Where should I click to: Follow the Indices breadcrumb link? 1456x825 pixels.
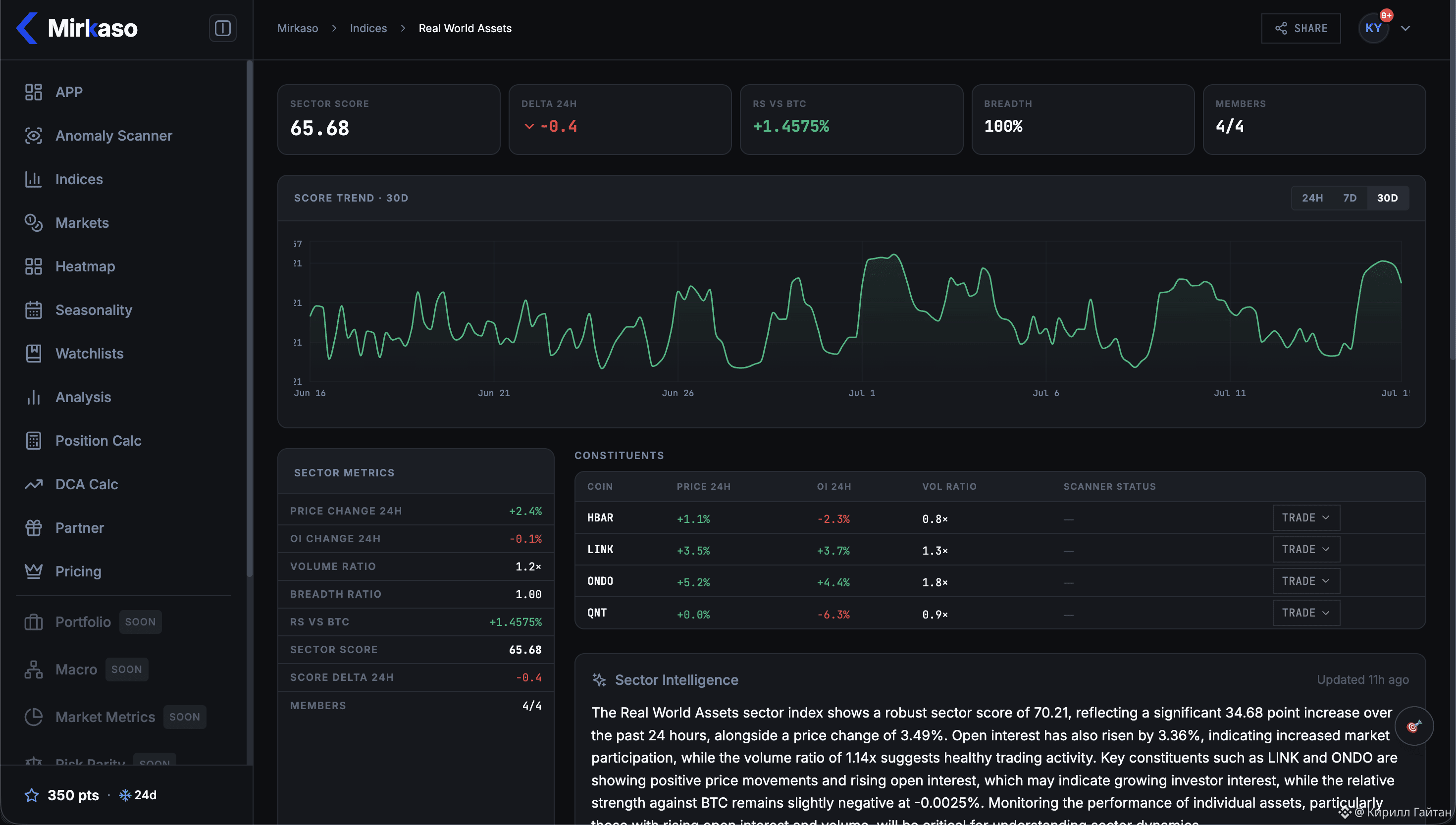coord(368,28)
